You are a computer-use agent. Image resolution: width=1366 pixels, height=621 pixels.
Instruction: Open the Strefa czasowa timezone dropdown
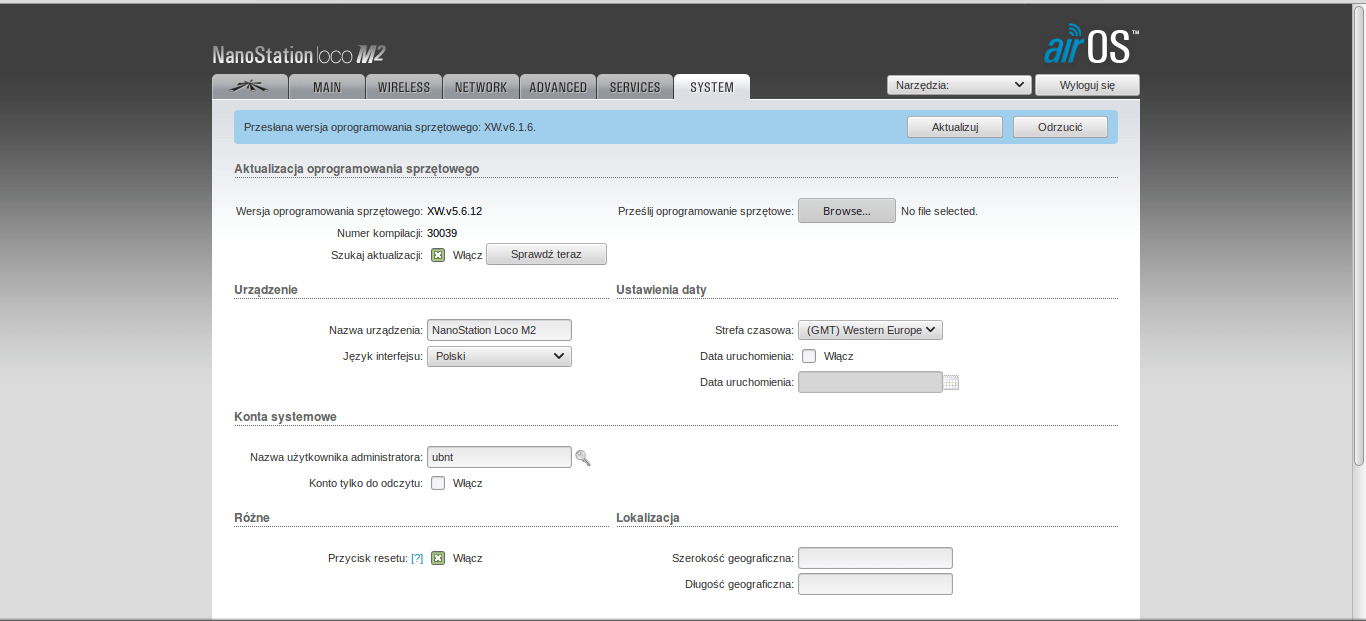[870, 330]
